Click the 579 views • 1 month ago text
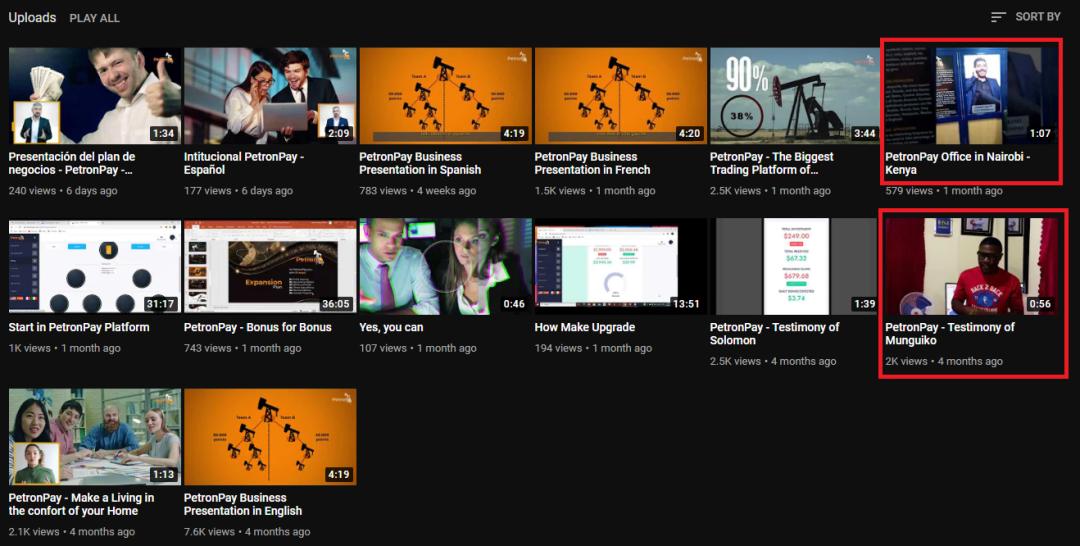 tap(944, 191)
